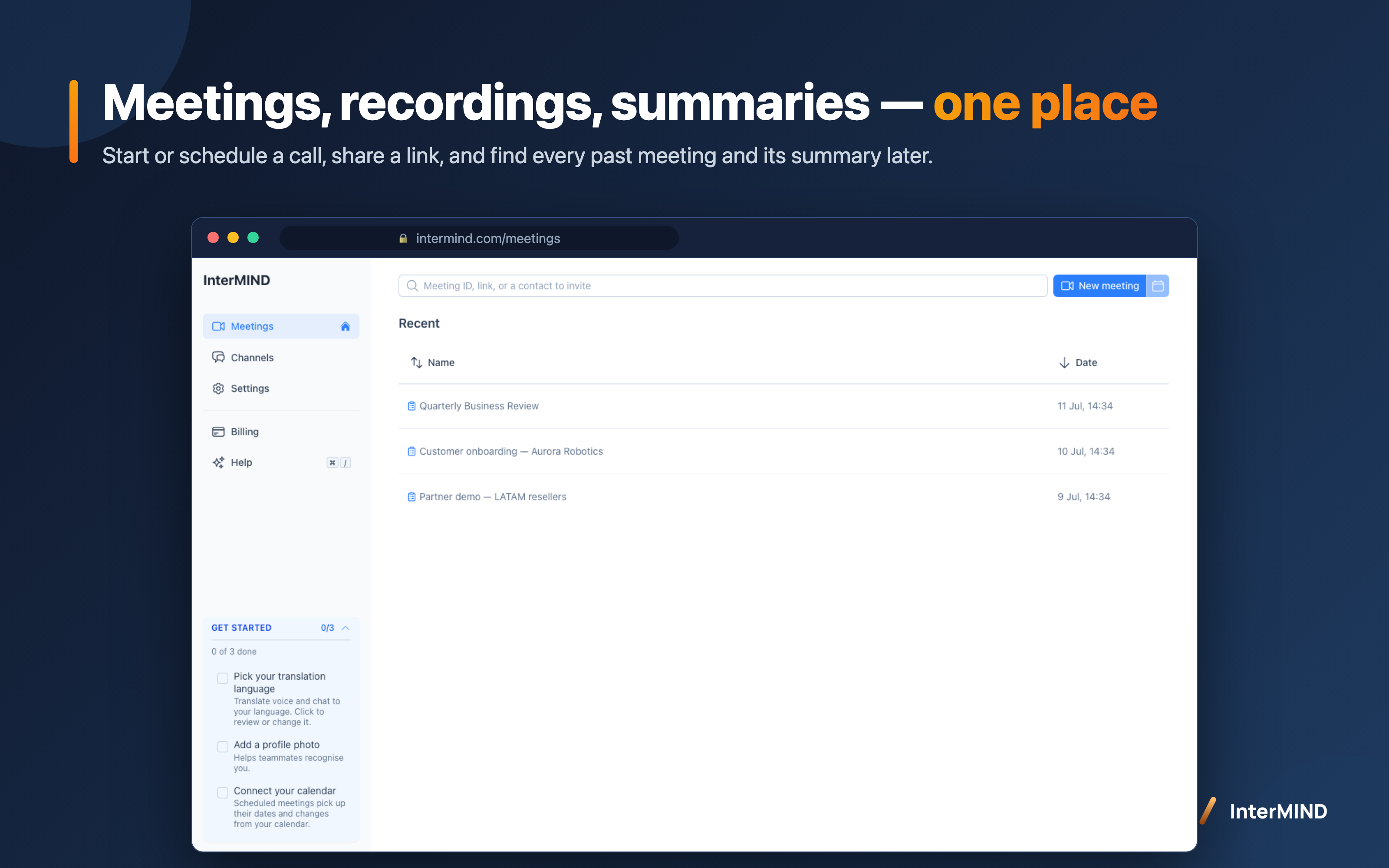Click the lock icon in address bar

click(404, 238)
